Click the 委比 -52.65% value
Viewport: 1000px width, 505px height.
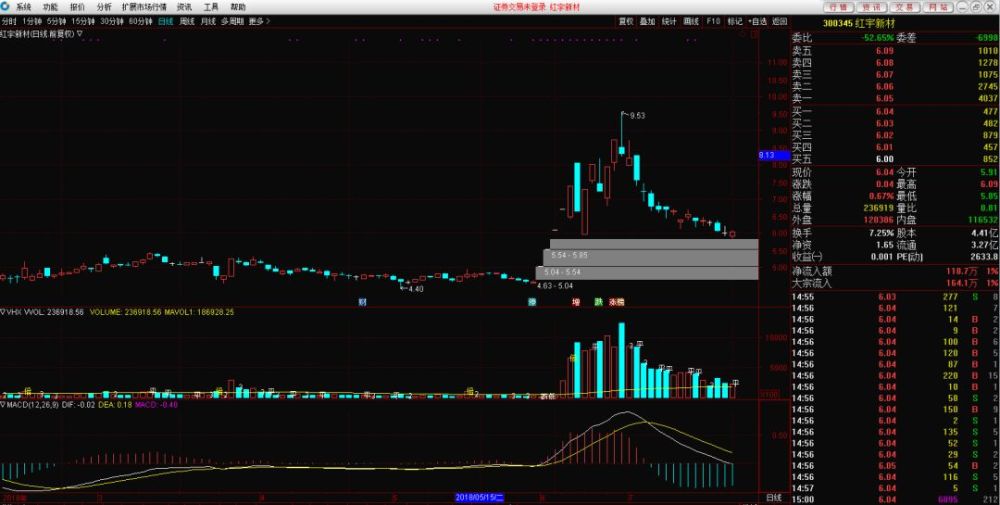pyautogui.click(x=878, y=38)
